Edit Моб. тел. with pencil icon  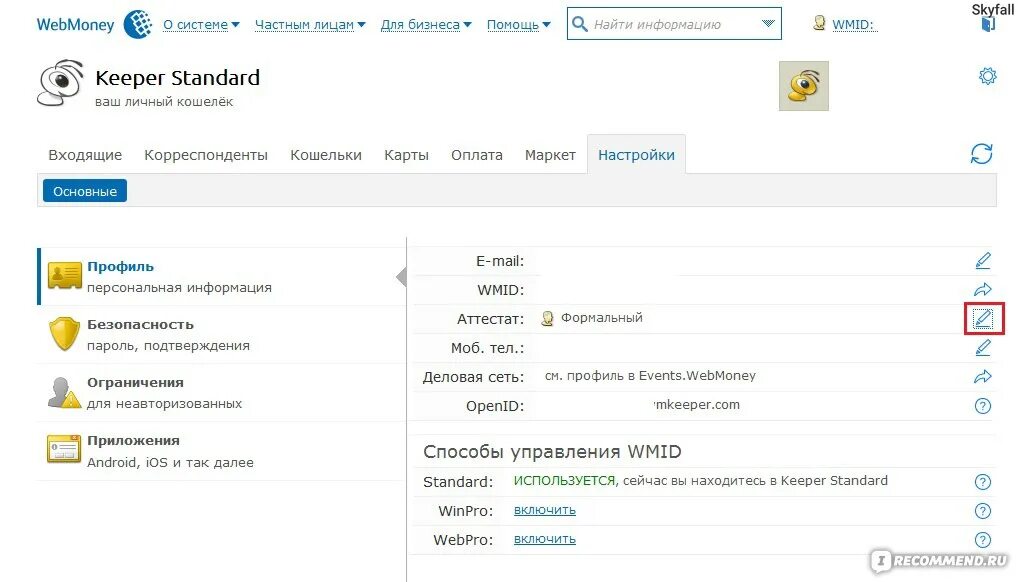[x=983, y=348]
